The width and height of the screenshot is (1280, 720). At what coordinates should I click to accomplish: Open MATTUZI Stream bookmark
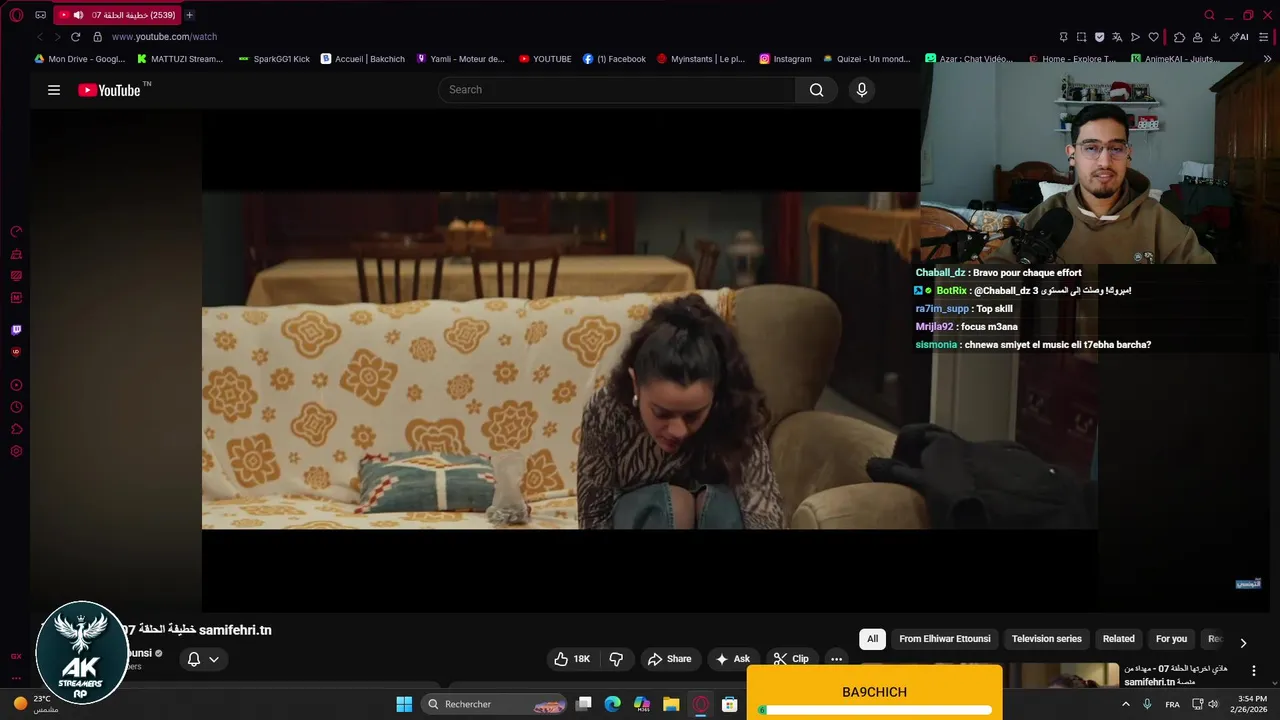click(x=180, y=59)
